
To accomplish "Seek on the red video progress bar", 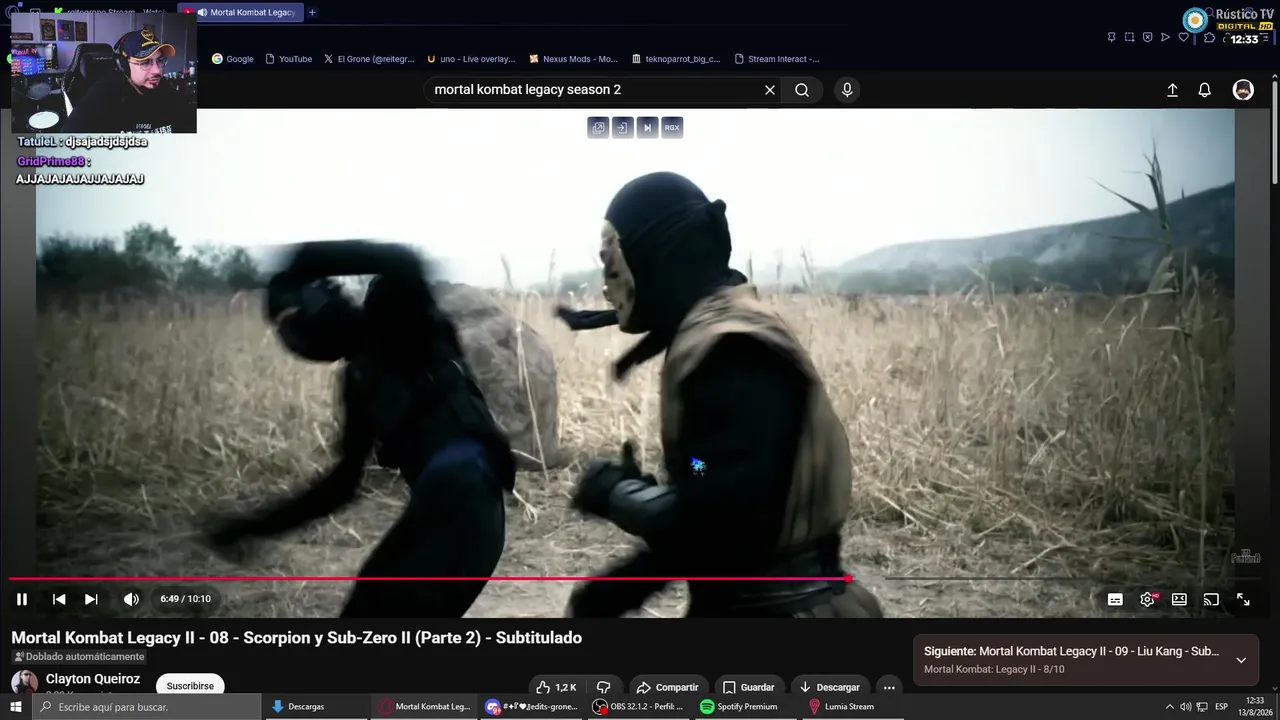I will 428,579.
